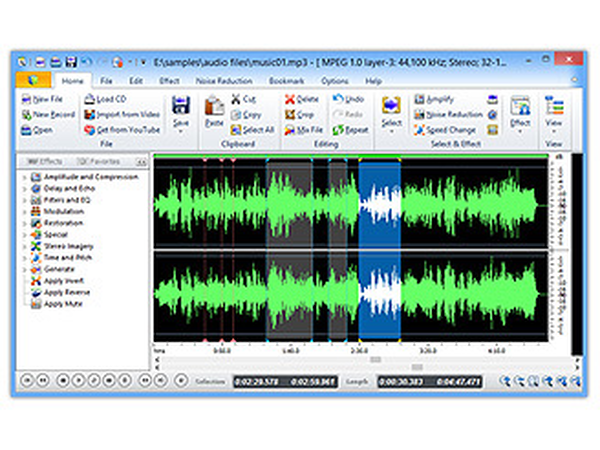Click the New File button

click(x=42, y=99)
